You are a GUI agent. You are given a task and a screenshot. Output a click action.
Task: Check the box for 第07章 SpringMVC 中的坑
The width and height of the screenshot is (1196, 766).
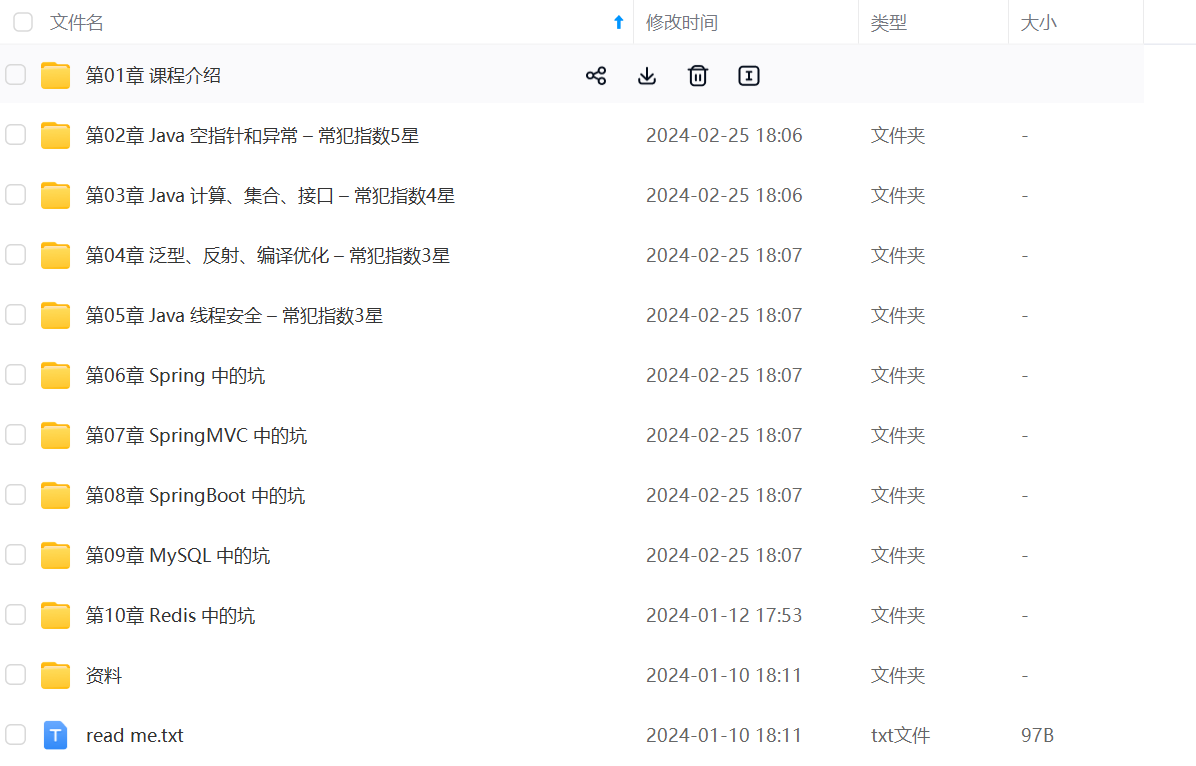pyautogui.click(x=15, y=435)
